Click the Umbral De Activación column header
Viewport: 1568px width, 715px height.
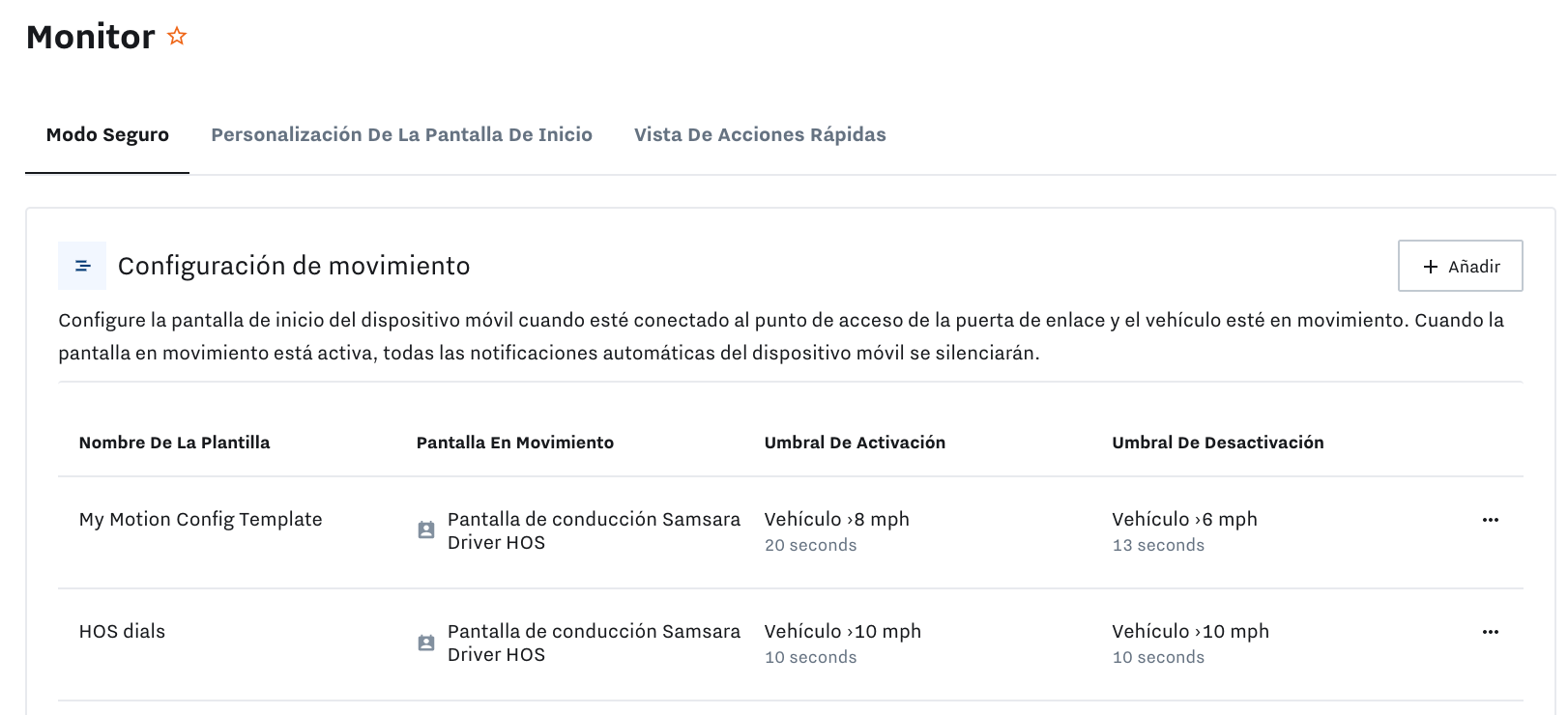tap(855, 443)
